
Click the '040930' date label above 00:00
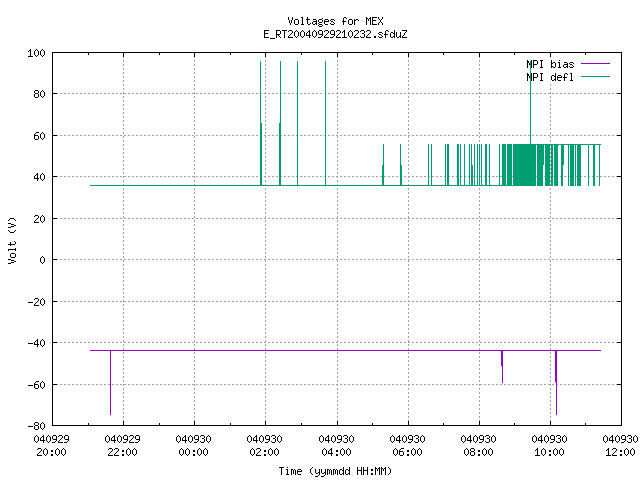point(193,439)
